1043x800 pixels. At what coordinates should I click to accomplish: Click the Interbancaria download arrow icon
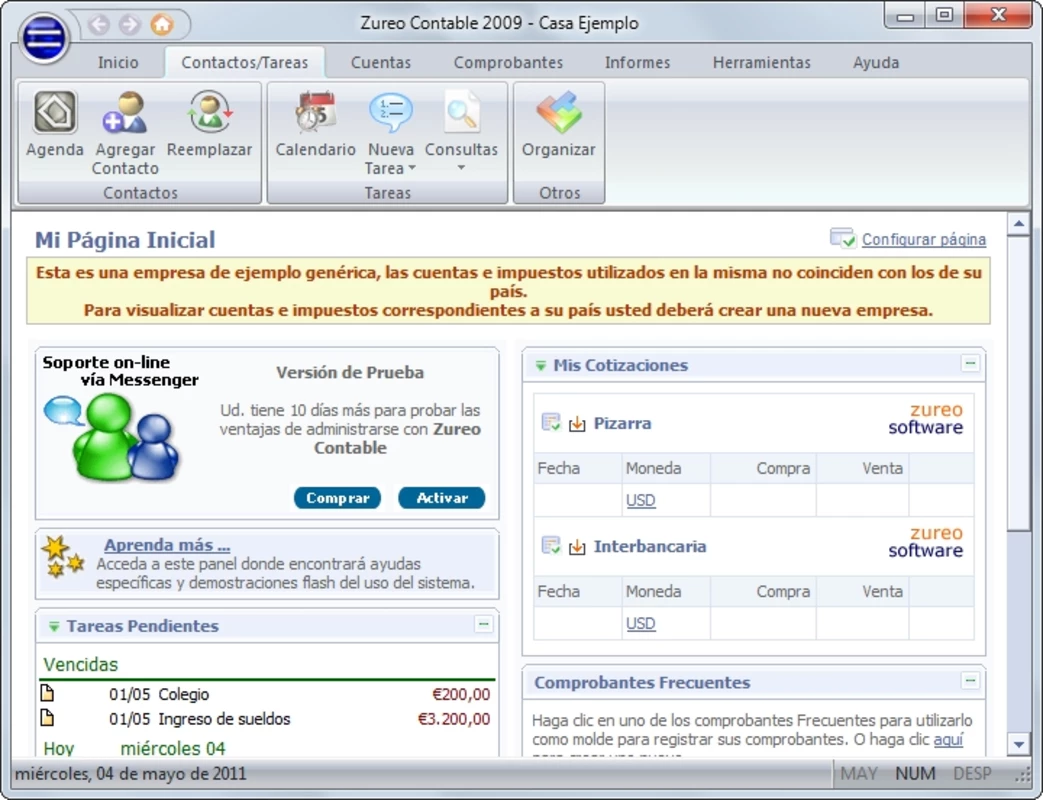[x=577, y=547]
